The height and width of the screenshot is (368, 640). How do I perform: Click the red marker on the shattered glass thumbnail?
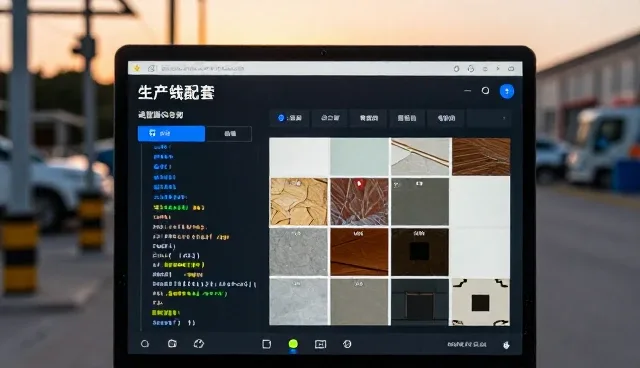[360, 184]
